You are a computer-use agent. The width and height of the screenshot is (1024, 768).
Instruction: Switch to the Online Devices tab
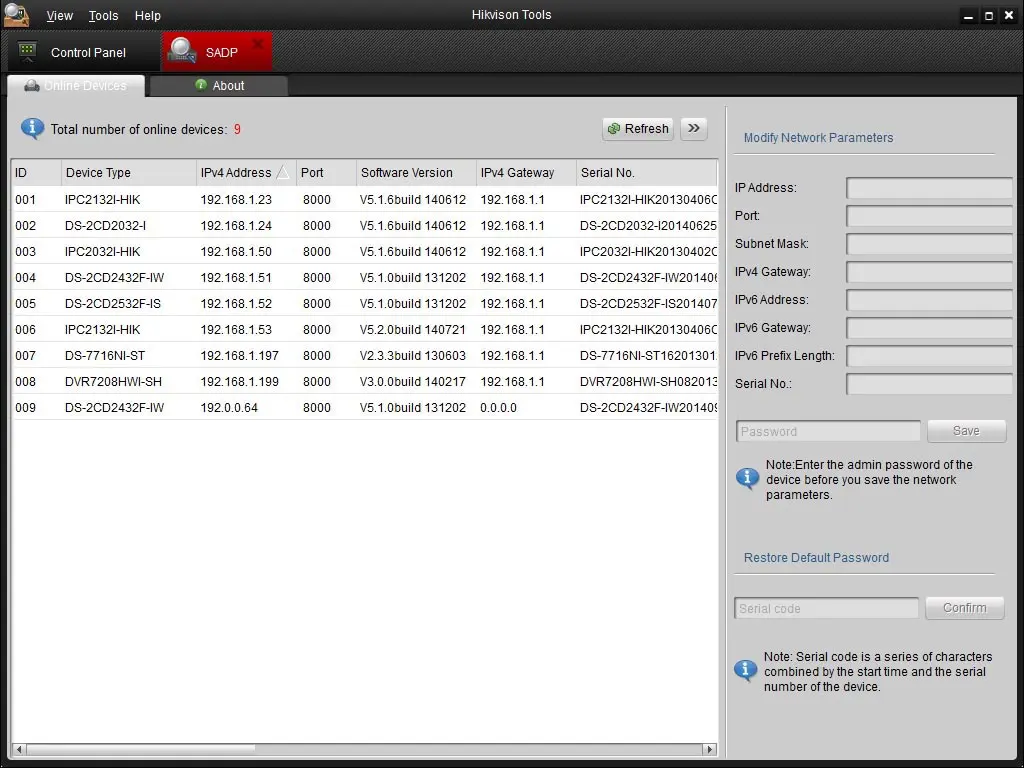(76, 86)
